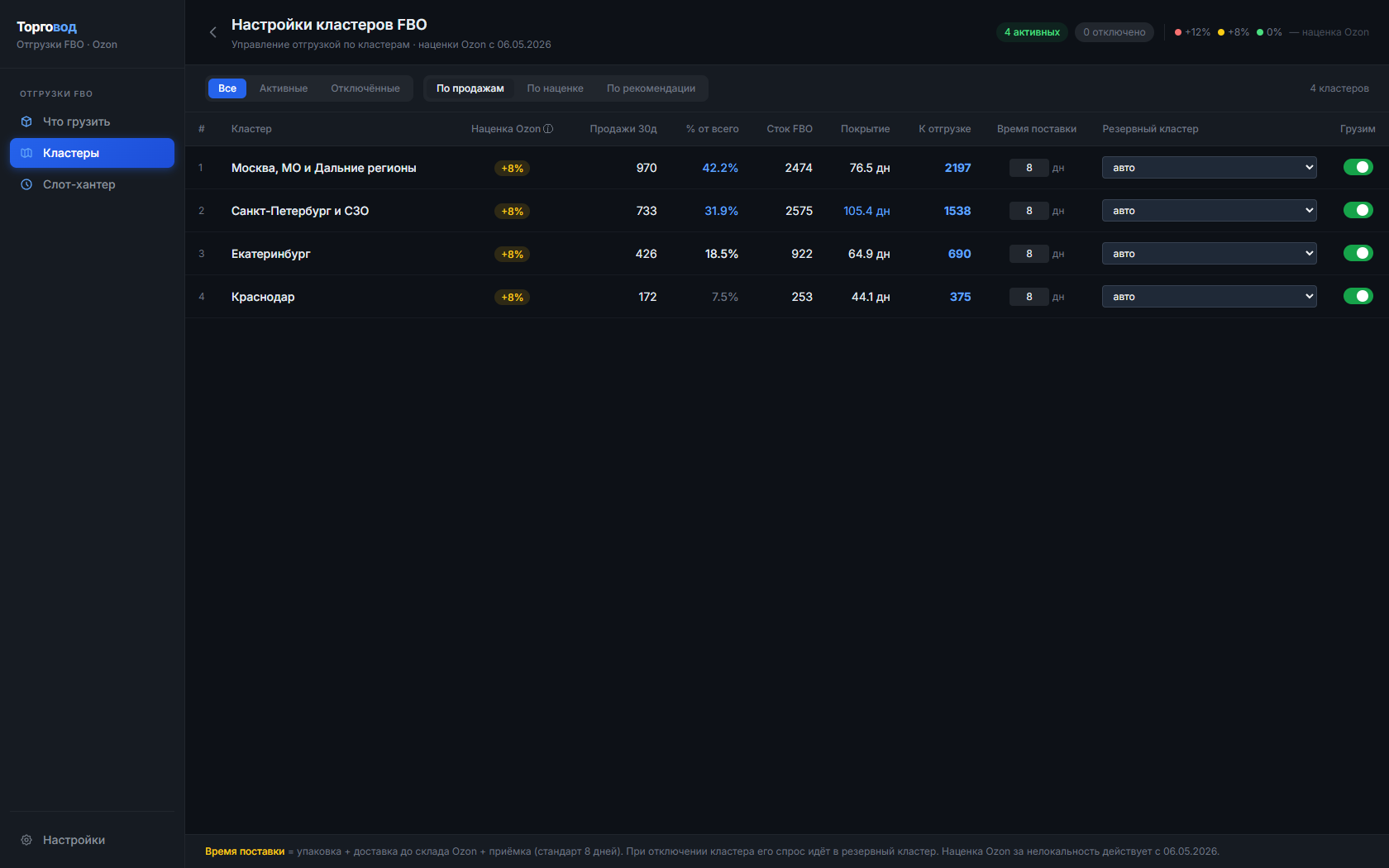1389x868 pixels.
Task: Click the 'Покрытие' column header
Action: pyautogui.click(x=866, y=129)
